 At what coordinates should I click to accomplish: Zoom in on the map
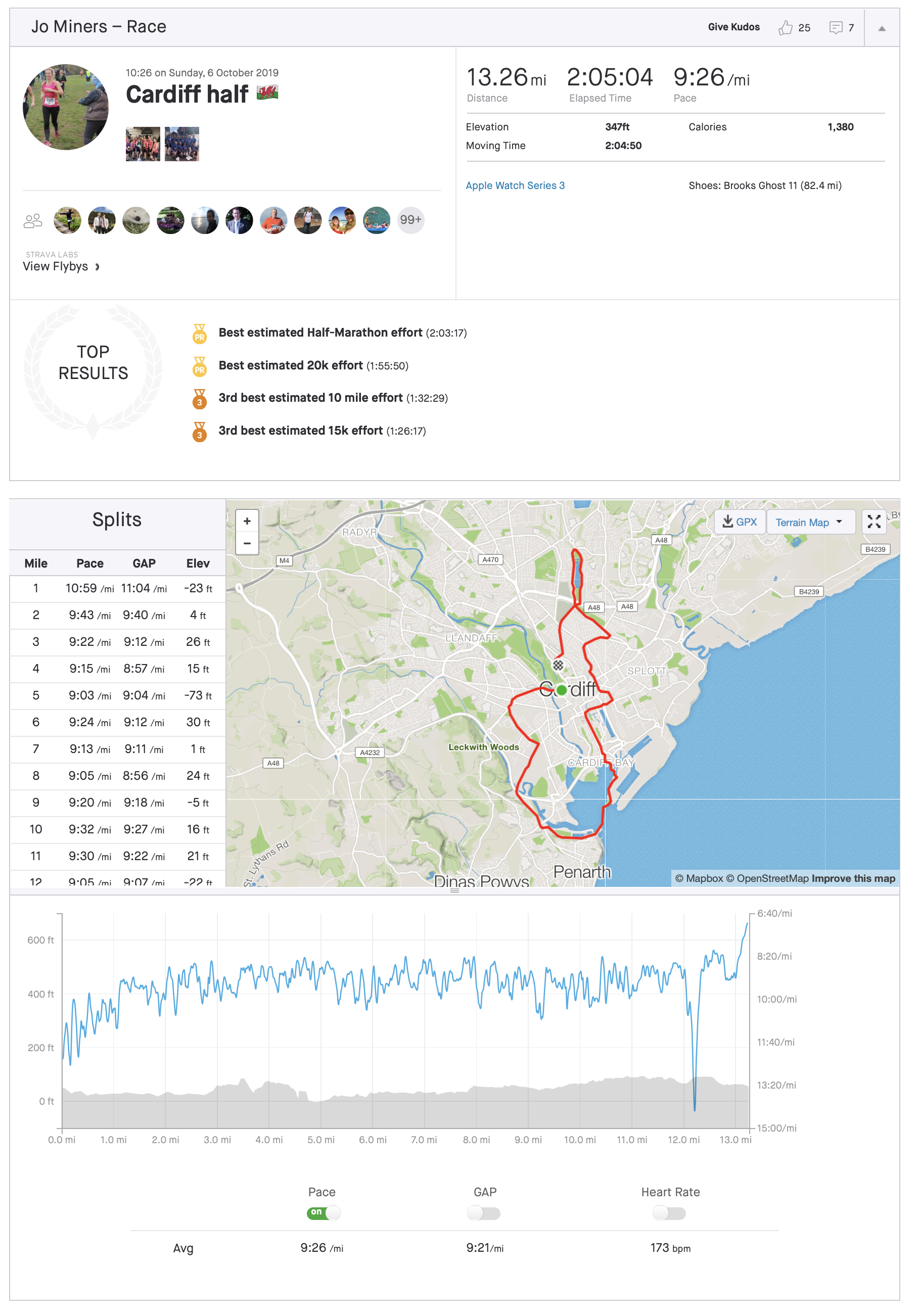click(247, 521)
